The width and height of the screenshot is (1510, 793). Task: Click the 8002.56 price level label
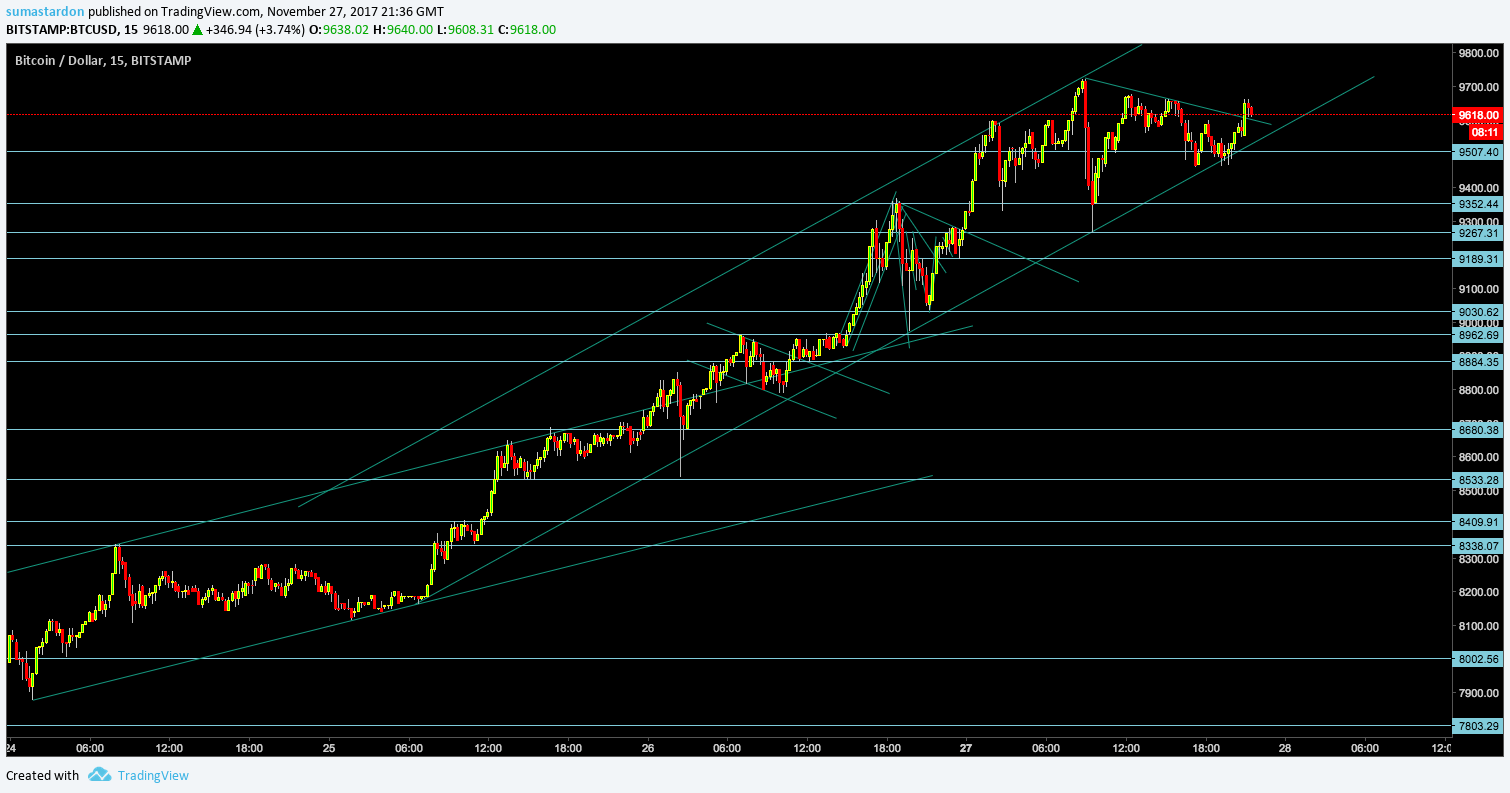(x=1477, y=659)
